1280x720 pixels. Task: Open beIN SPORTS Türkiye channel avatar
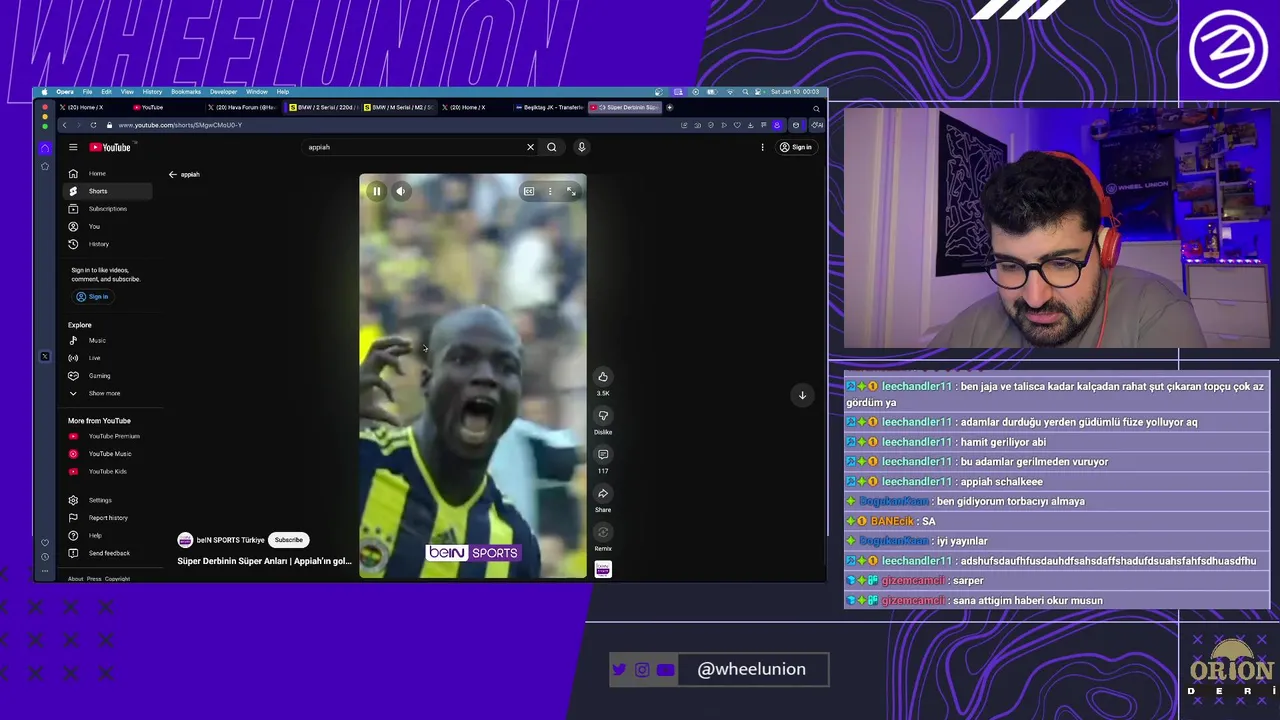point(185,540)
